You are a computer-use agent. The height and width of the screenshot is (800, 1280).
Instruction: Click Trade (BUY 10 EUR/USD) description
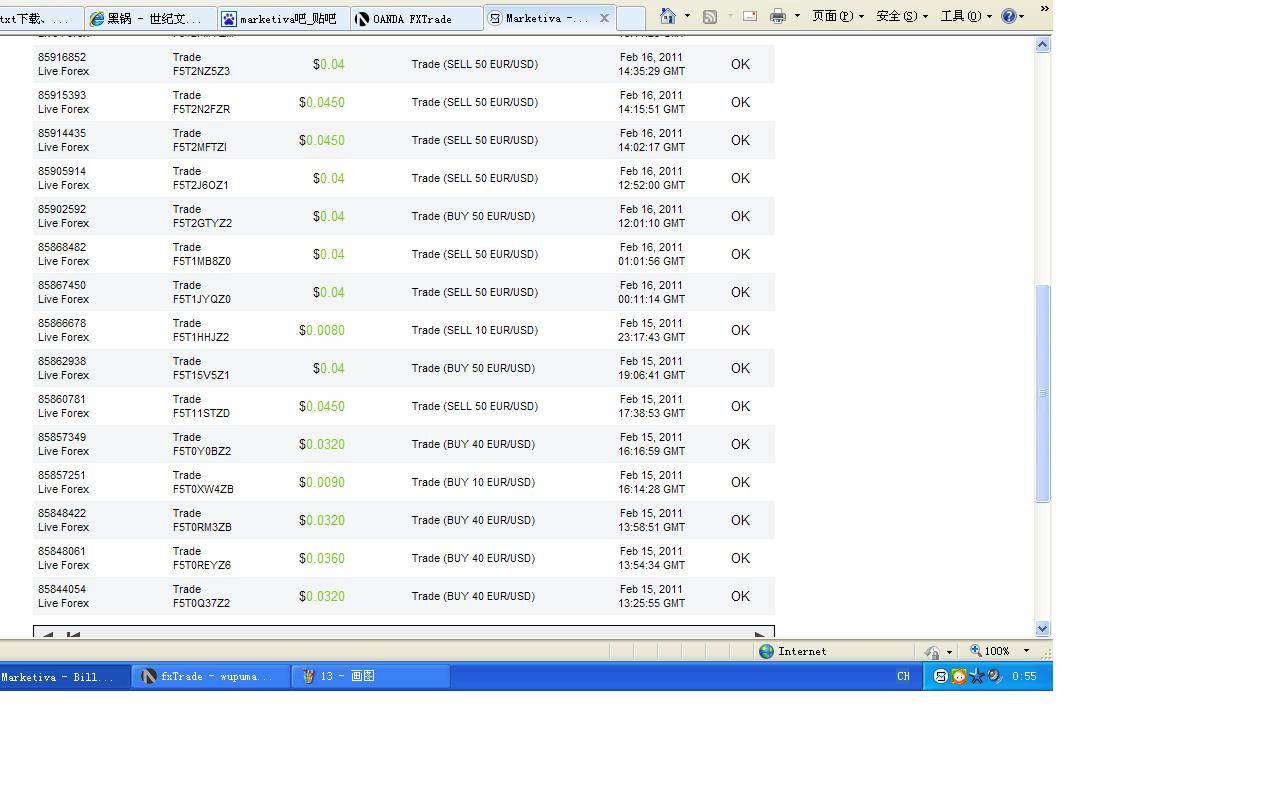tap(472, 482)
